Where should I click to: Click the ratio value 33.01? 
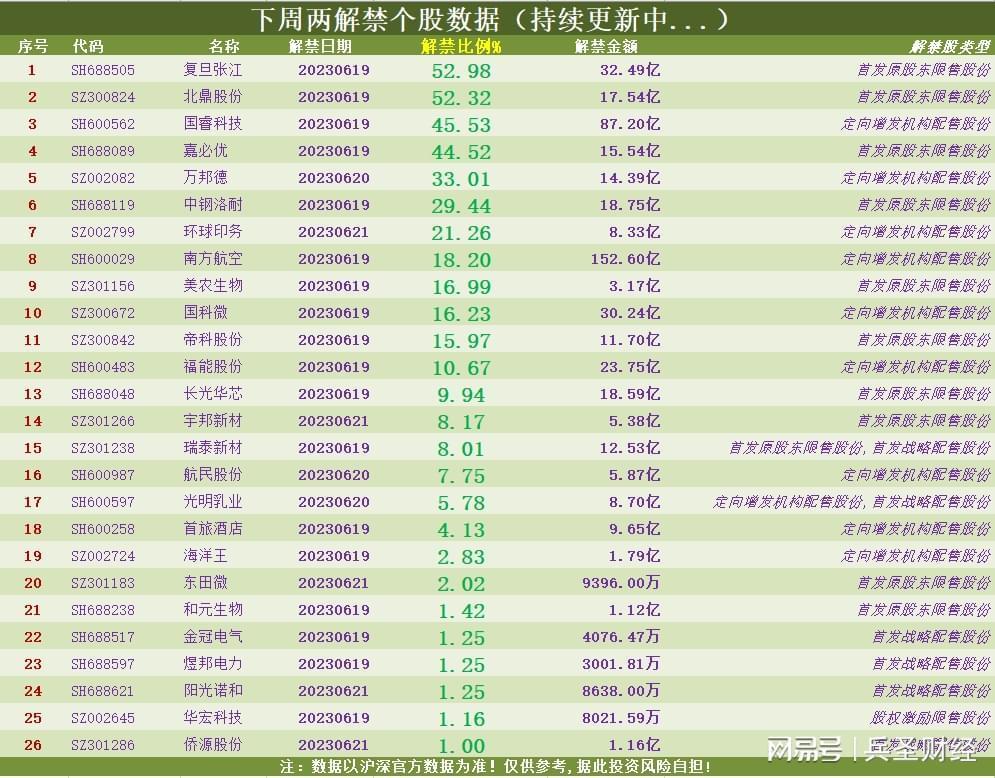[461, 179]
